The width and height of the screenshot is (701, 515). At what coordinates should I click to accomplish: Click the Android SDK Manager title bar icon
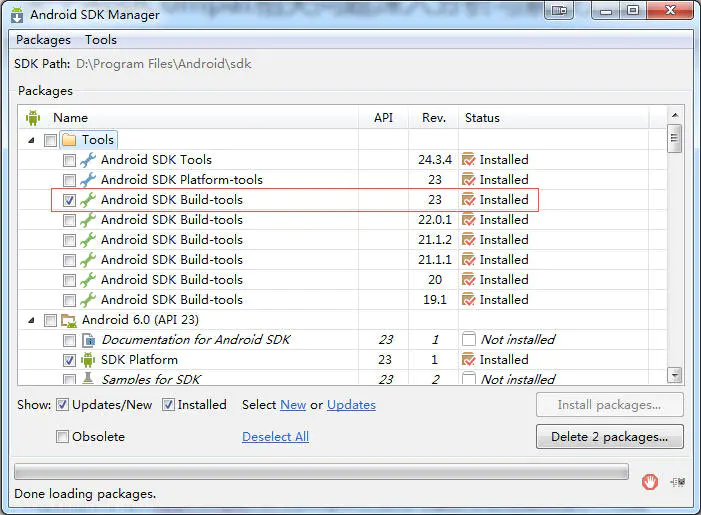point(17,15)
